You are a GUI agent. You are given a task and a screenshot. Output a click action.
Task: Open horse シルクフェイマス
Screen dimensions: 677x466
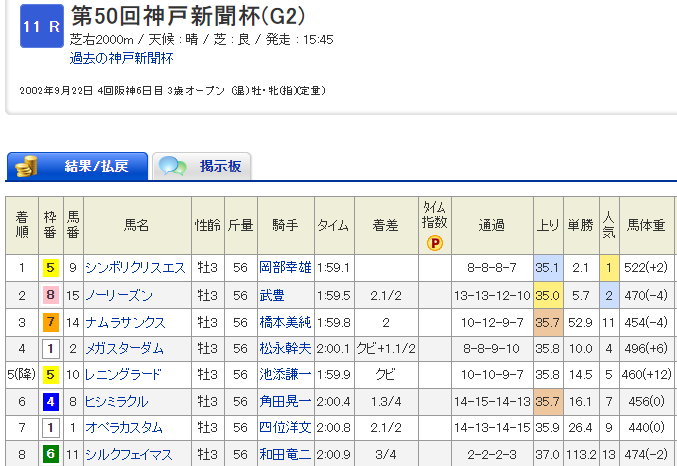click(129, 454)
